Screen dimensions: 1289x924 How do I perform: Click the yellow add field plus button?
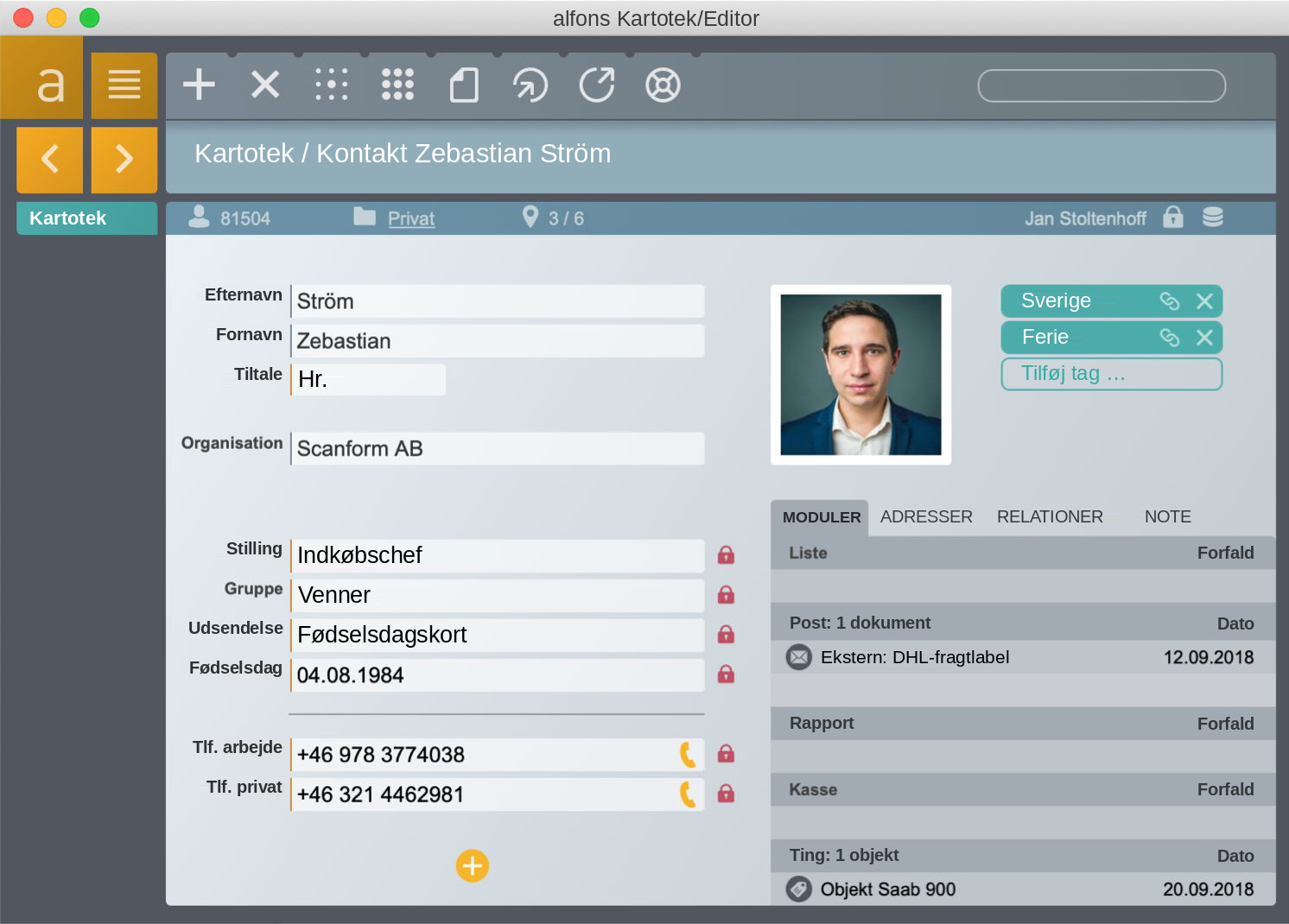click(473, 865)
